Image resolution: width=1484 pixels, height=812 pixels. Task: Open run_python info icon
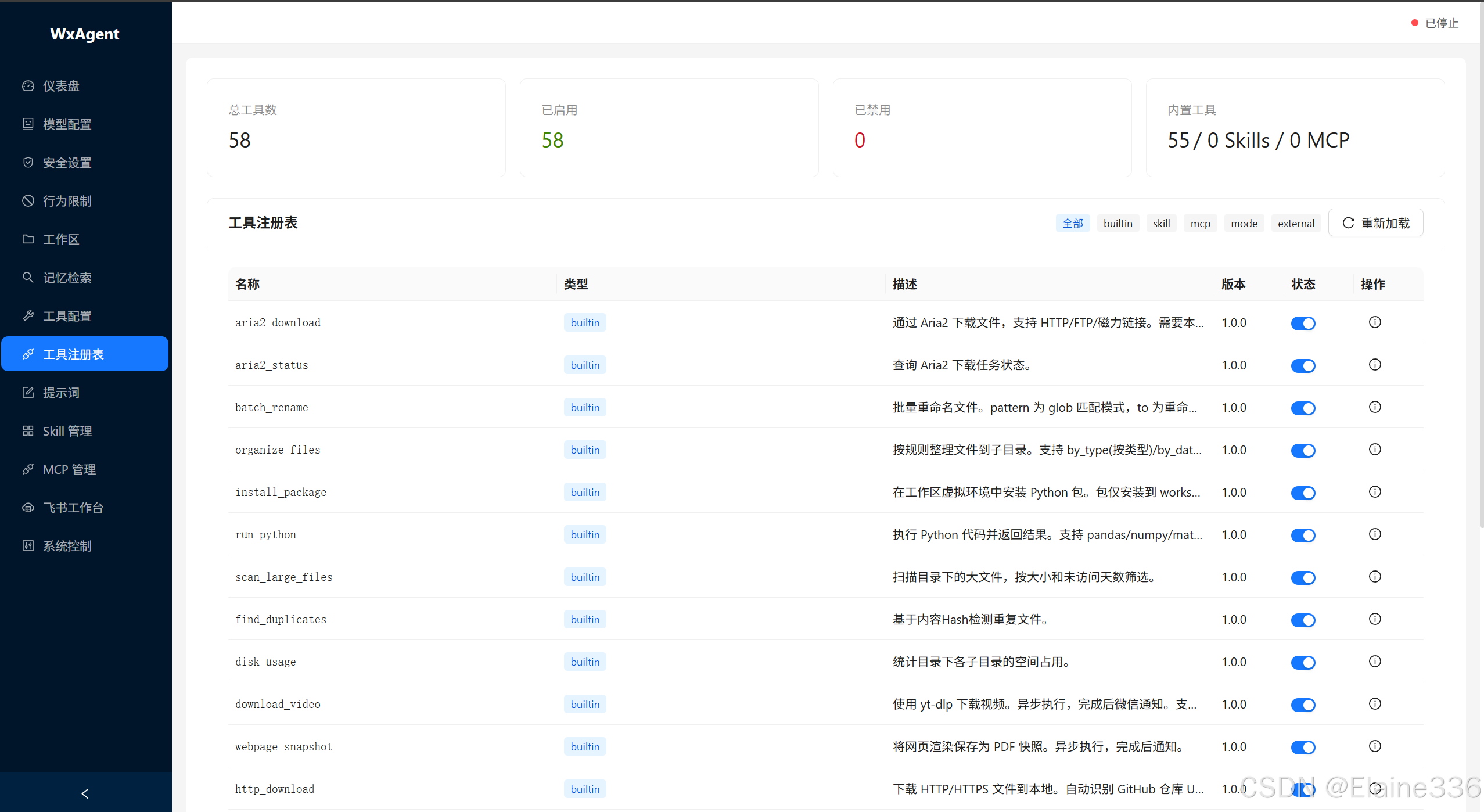tap(1375, 534)
